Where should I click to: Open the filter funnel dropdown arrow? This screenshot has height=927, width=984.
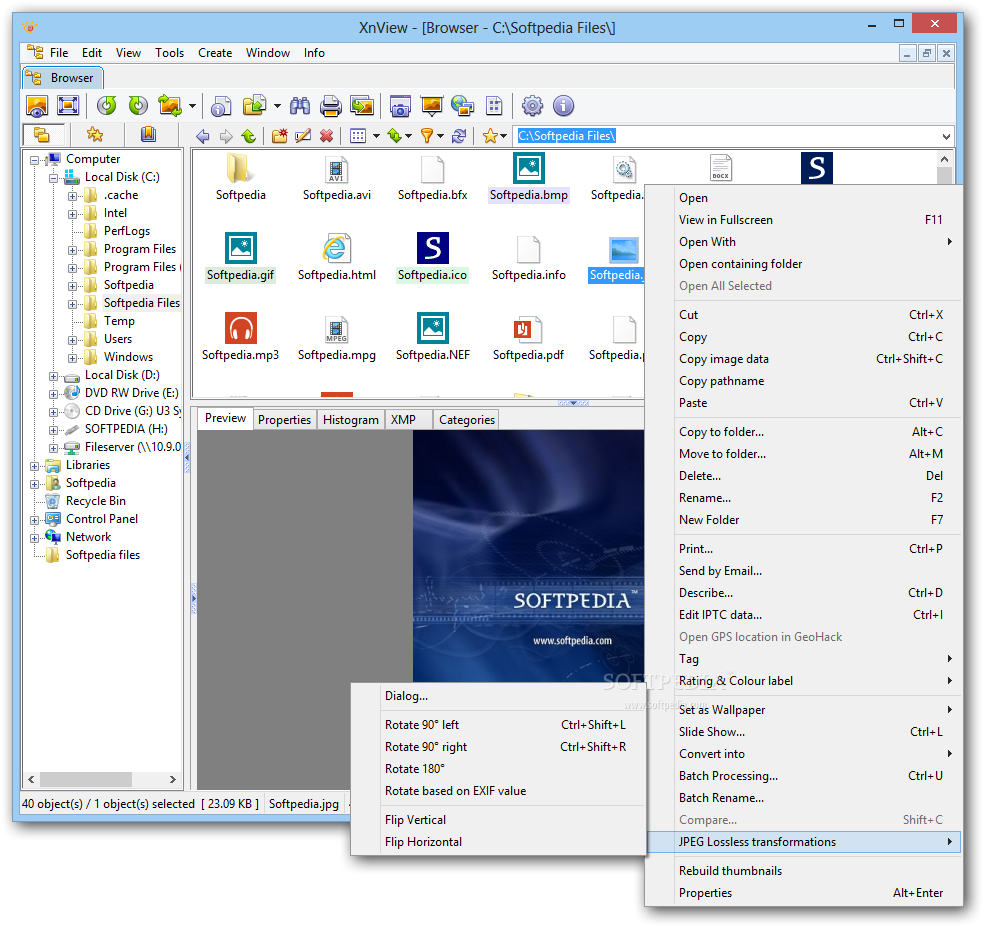pyautogui.click(x=441, y=136)
